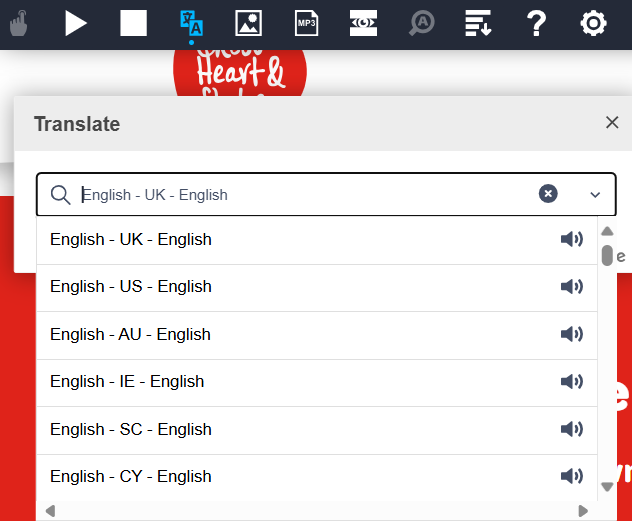Open the settings gear icon

[594, 23]
